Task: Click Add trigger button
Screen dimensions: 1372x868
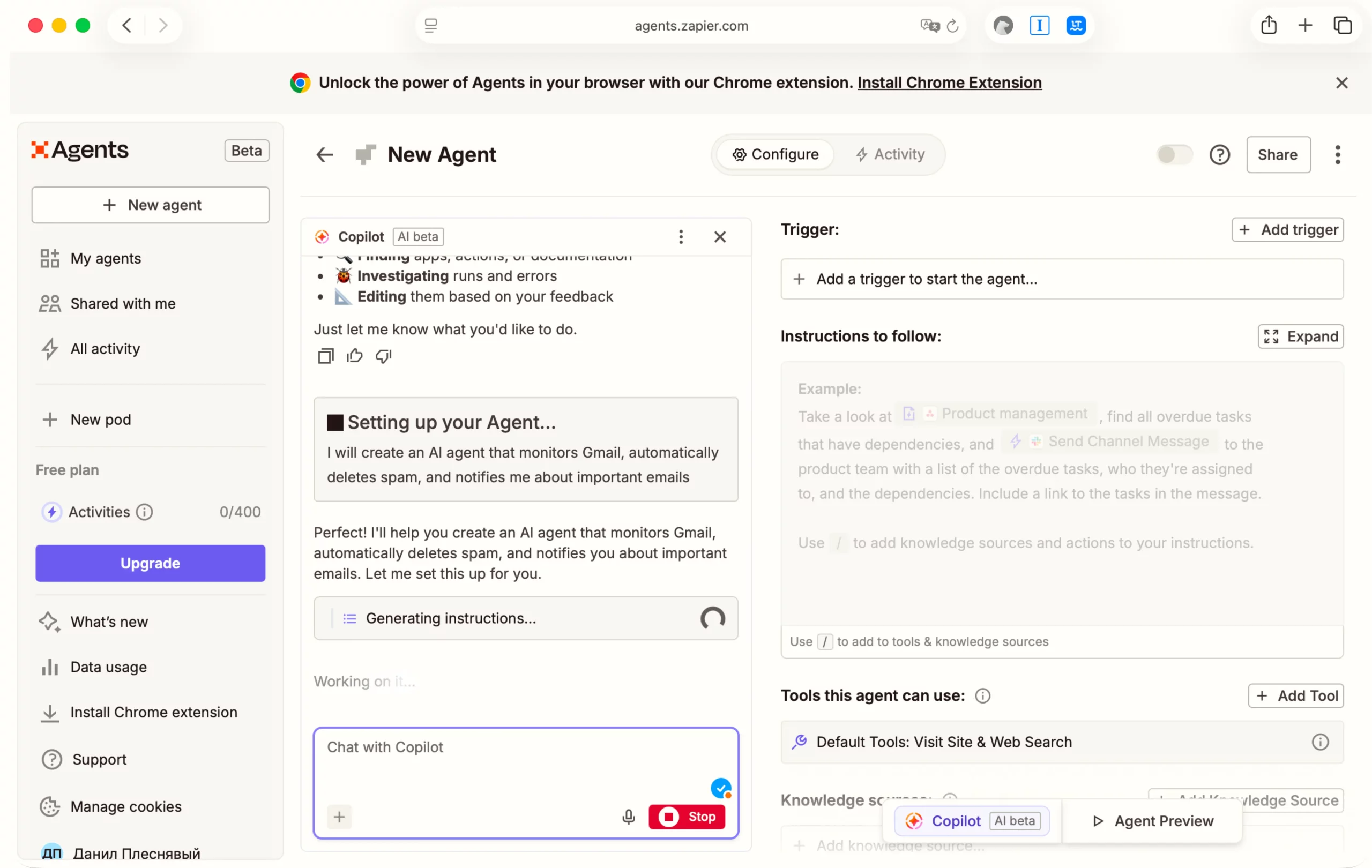Action: [x=1288, y=229]
